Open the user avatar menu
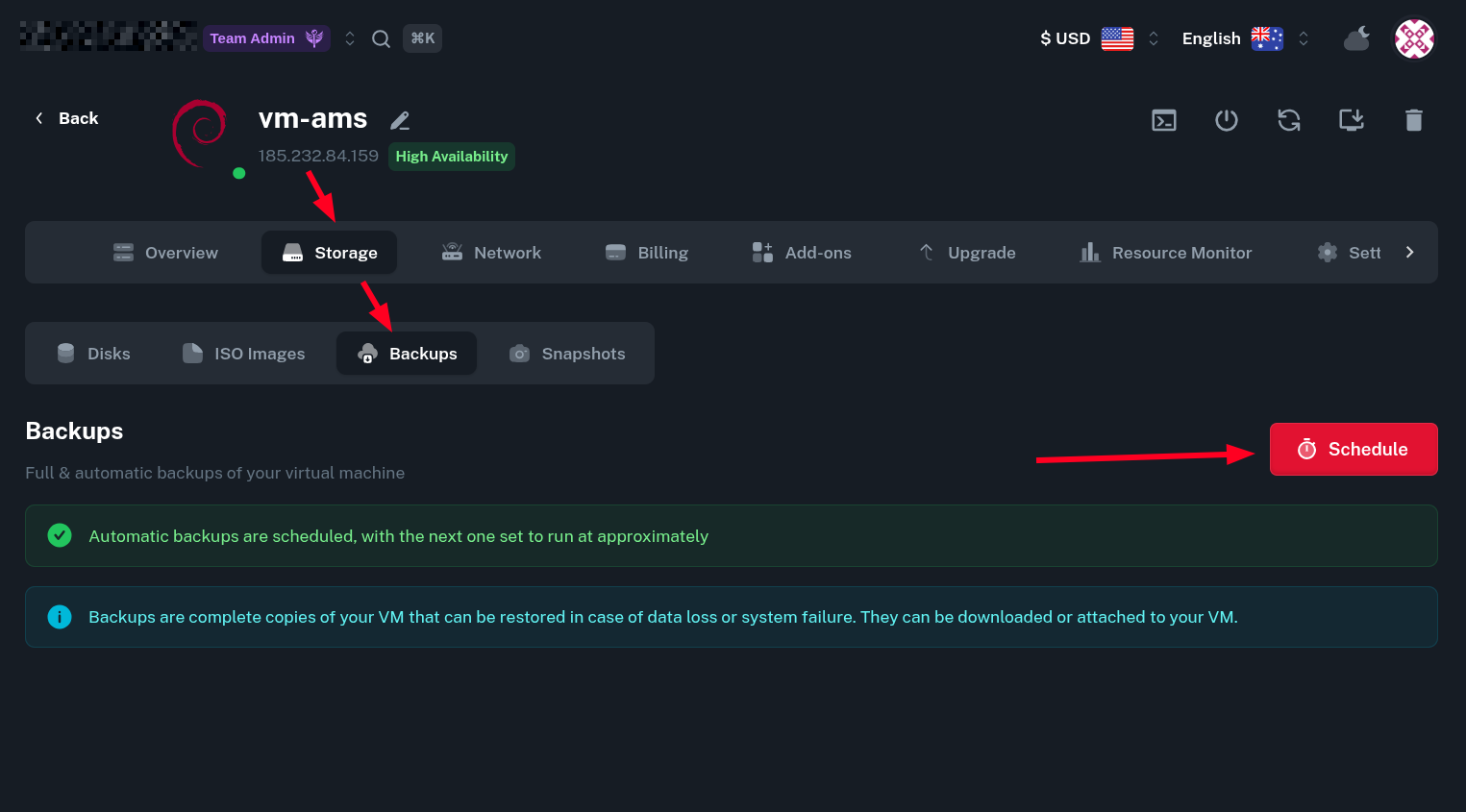The width and height of the screenshot is (1466, 812). click(1414, 39)
